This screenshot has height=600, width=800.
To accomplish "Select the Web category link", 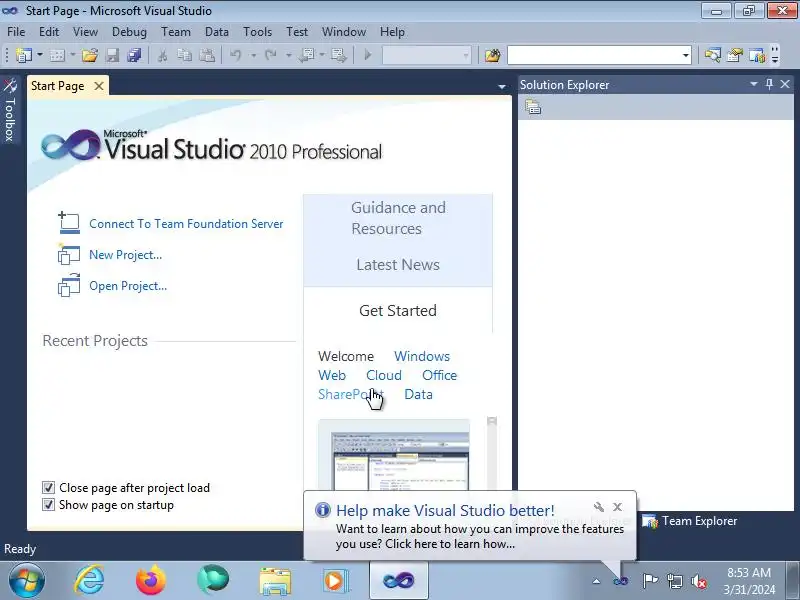I will coord(332,375).
